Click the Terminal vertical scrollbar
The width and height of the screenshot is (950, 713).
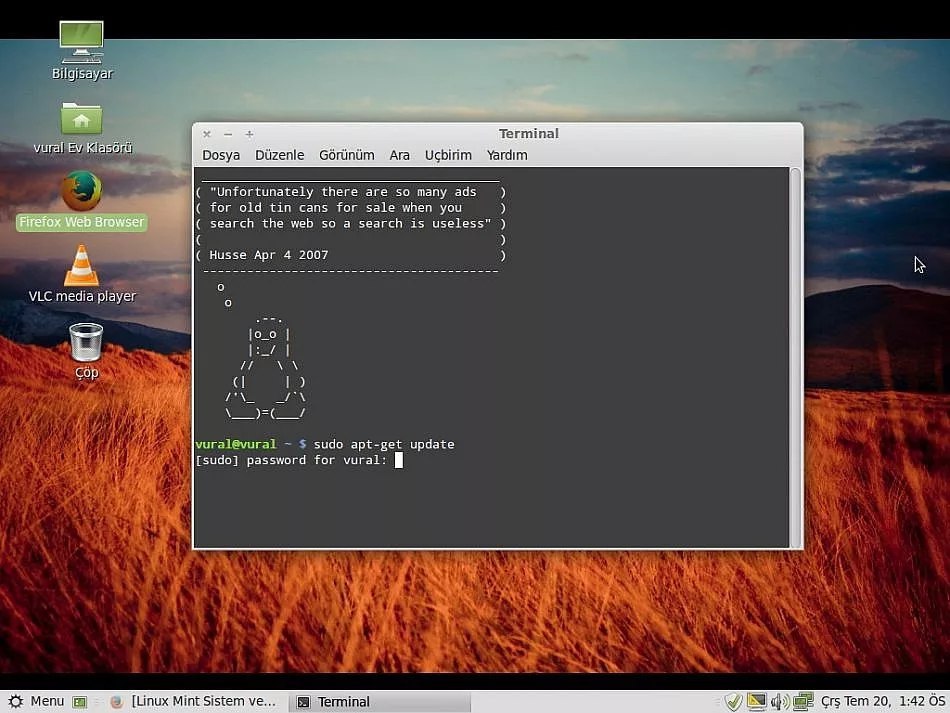click(x=795, y=357)
